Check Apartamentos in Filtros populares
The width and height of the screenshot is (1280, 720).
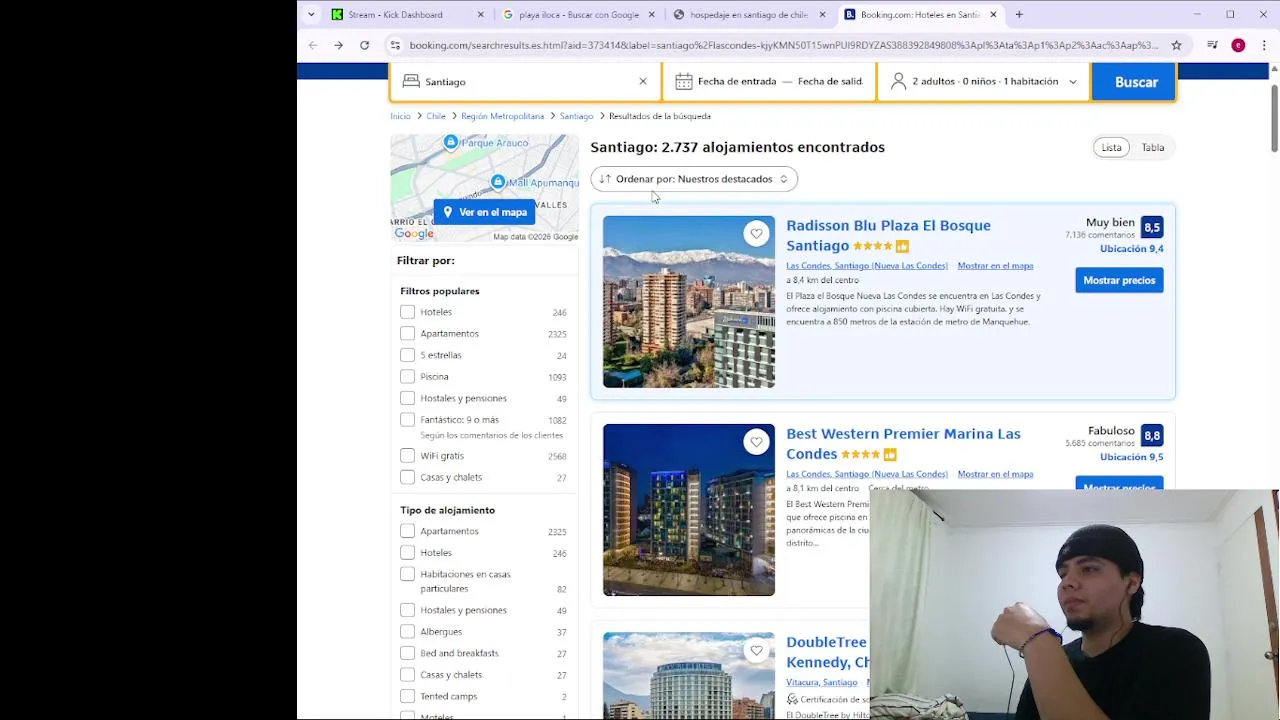407,333
